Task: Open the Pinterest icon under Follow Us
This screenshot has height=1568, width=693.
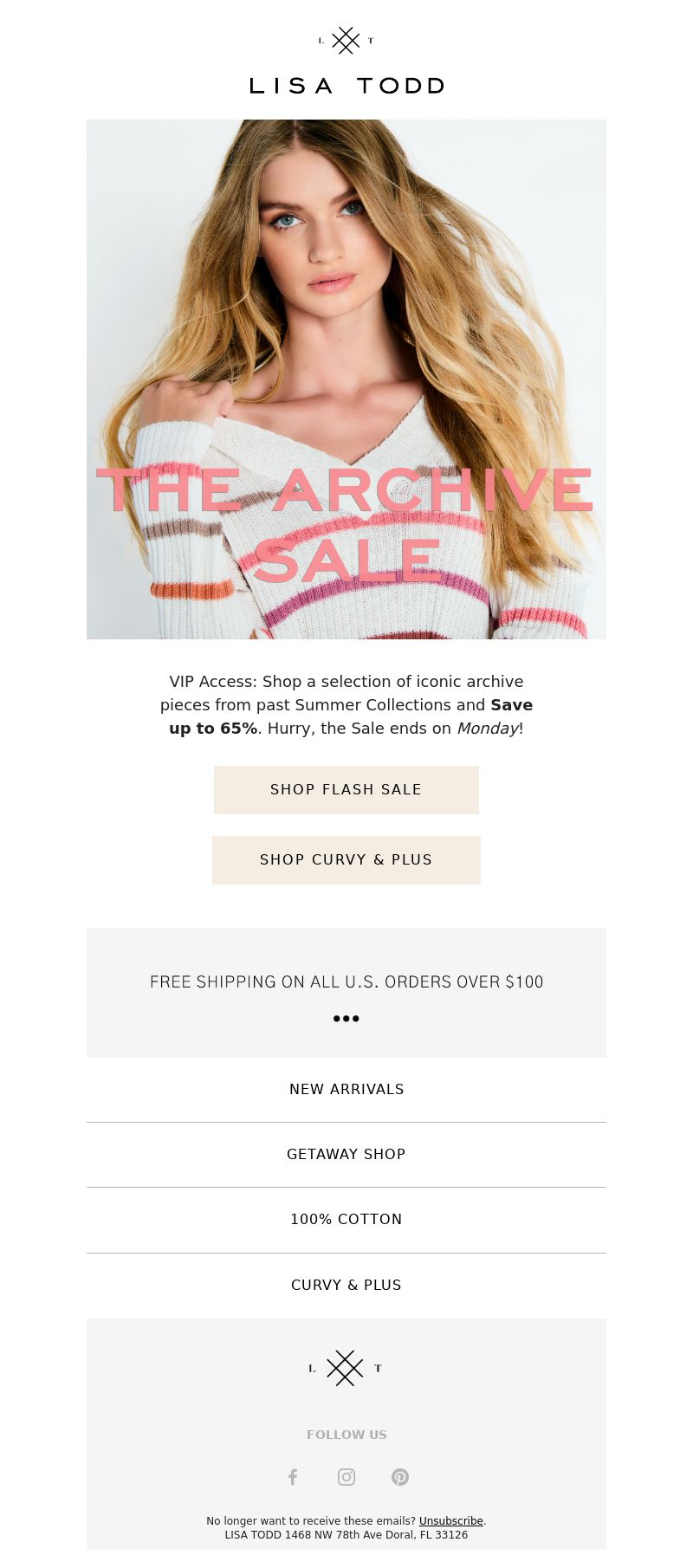Action: (400, 1477)
